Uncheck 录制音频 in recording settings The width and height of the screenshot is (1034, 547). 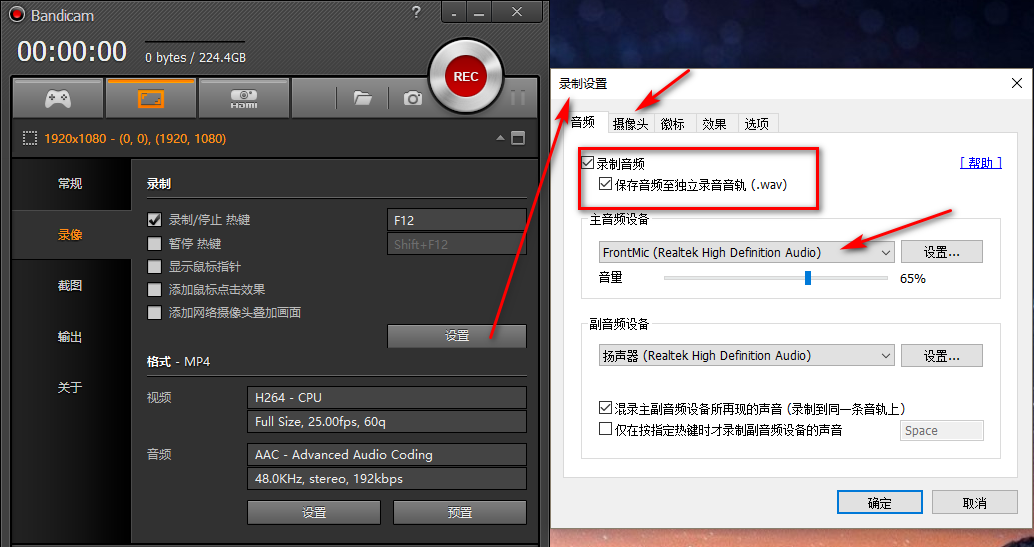click(x=588, y=163)
